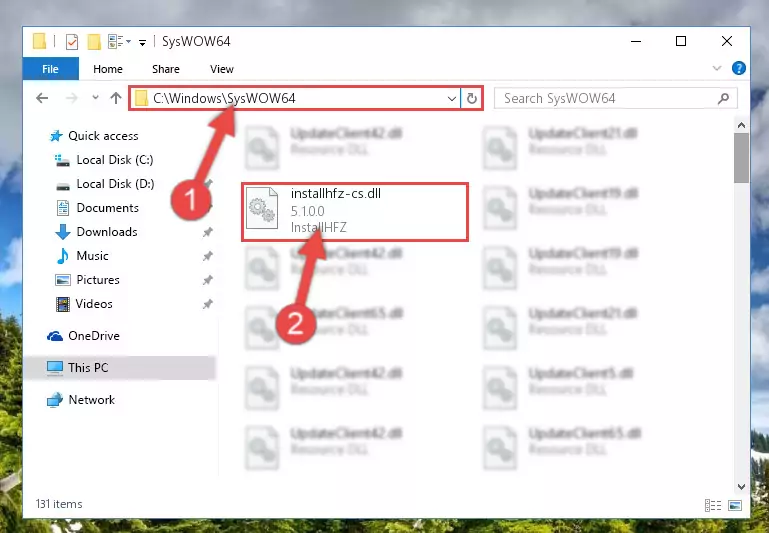
Task: Click the scrollbar up arrow
Action: (x=741, y=125)
